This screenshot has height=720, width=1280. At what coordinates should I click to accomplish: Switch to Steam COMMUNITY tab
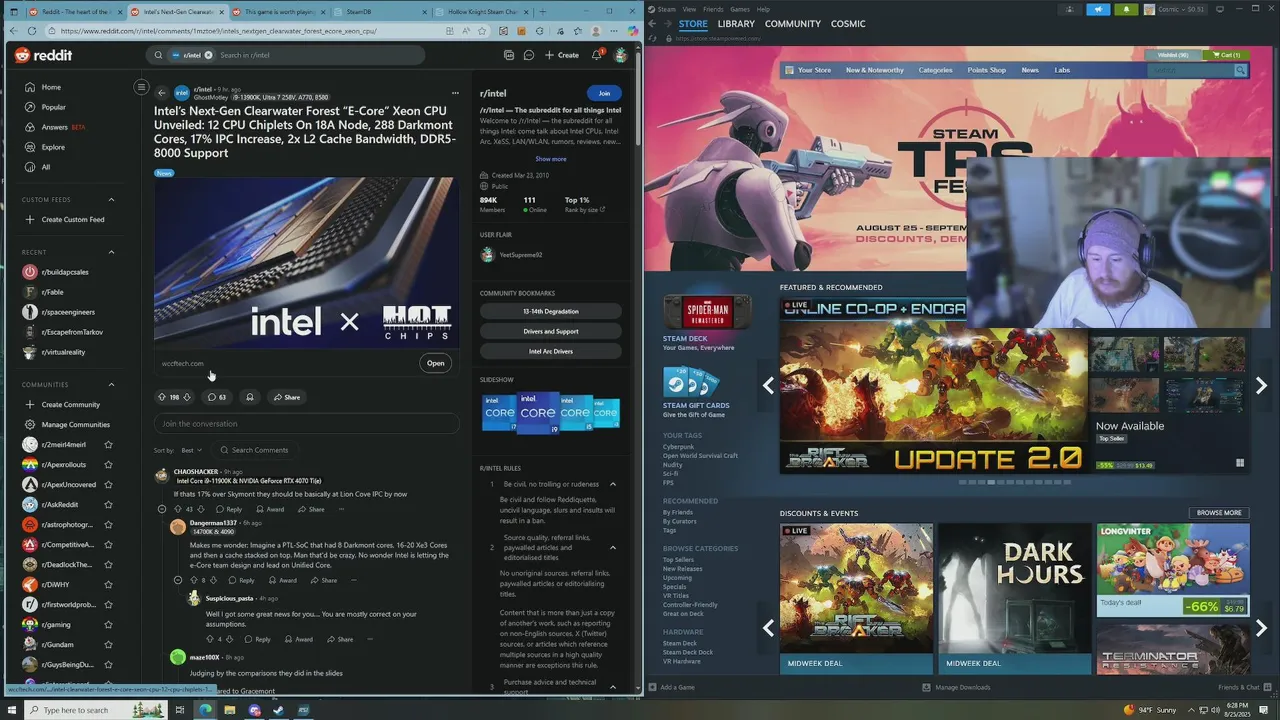pyautogui.click(x=793, y=23)
